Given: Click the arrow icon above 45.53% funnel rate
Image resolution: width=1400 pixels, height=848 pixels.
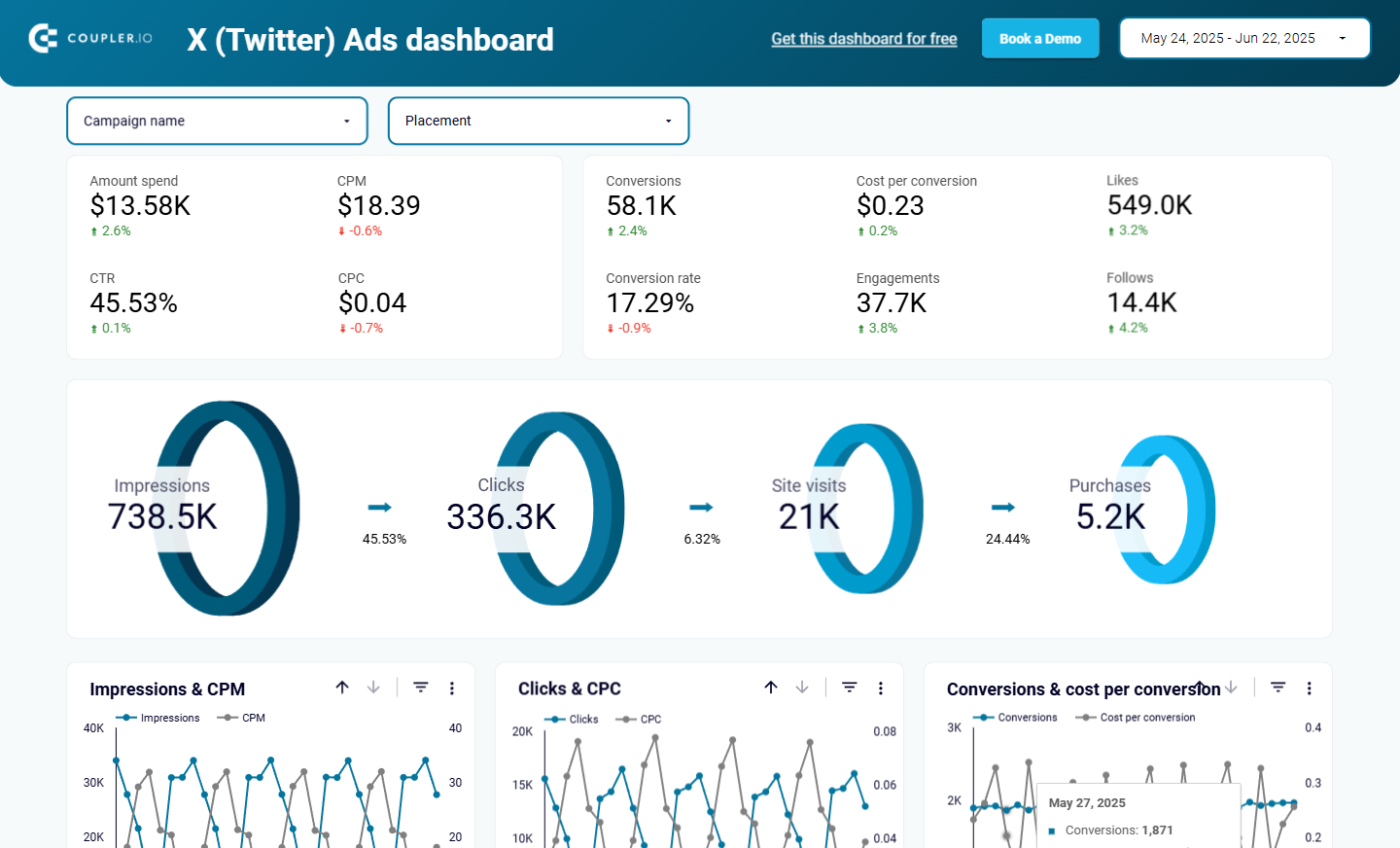Looking at the screenshot, I should point(380,507).
